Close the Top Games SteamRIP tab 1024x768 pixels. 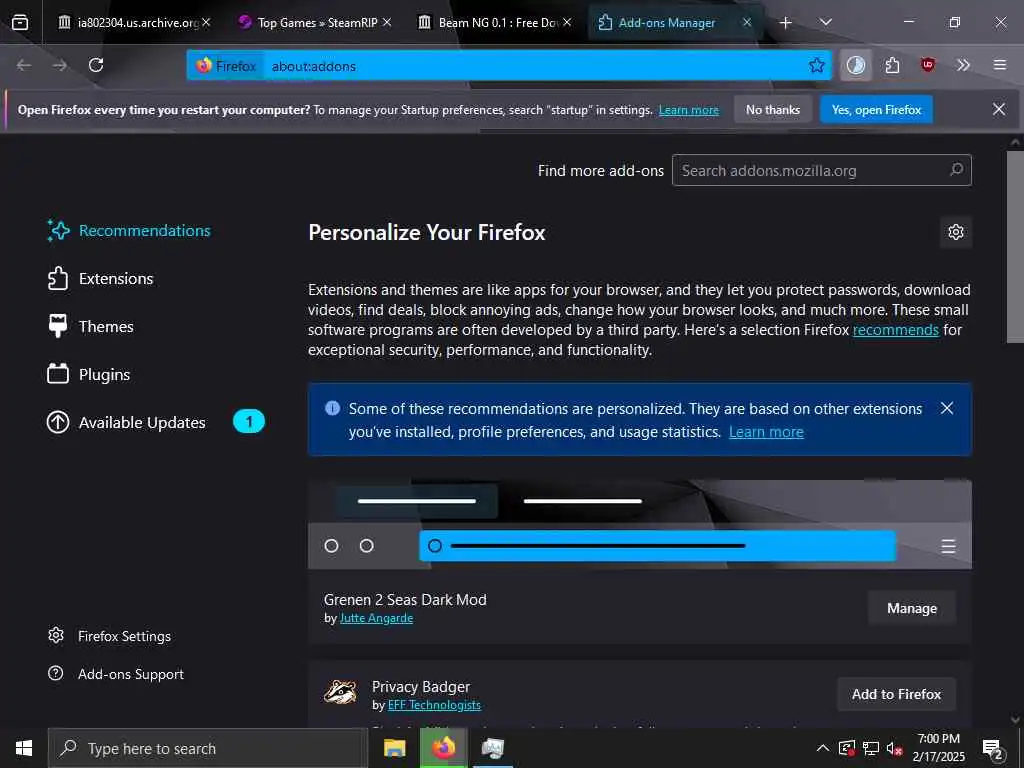(387, 23)
